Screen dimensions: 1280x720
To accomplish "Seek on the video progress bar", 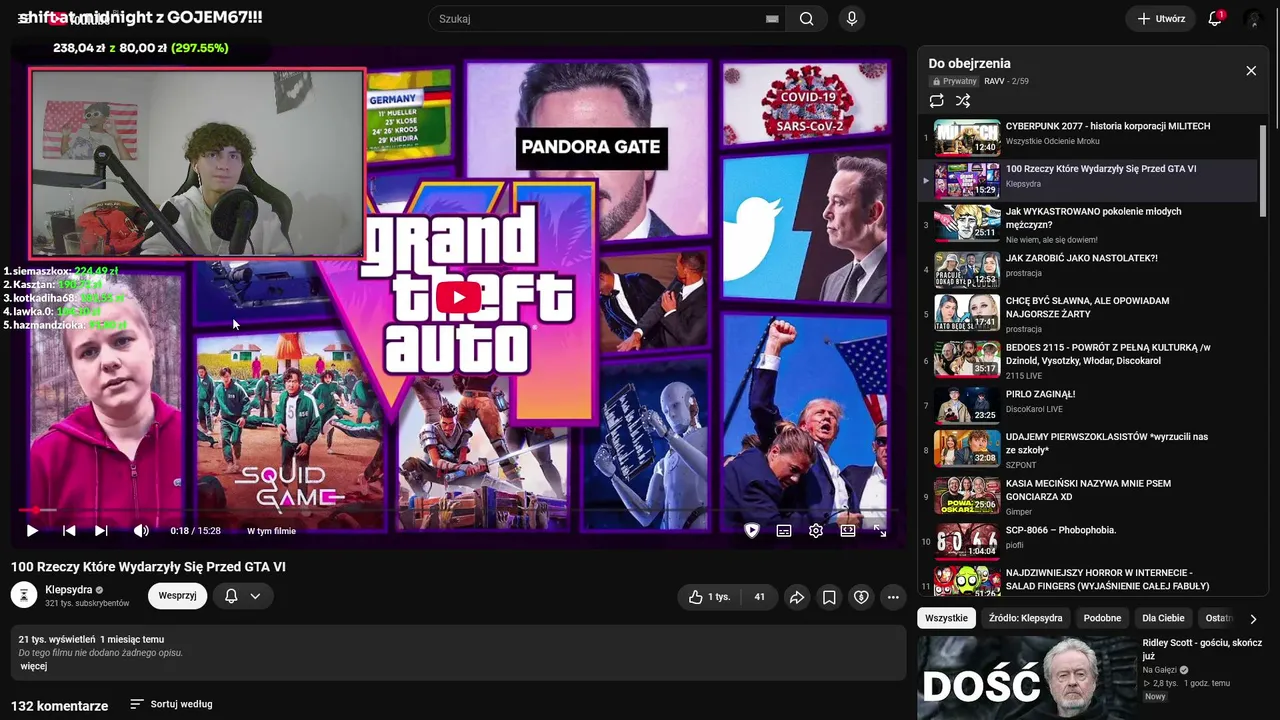I will pos(458,510).
